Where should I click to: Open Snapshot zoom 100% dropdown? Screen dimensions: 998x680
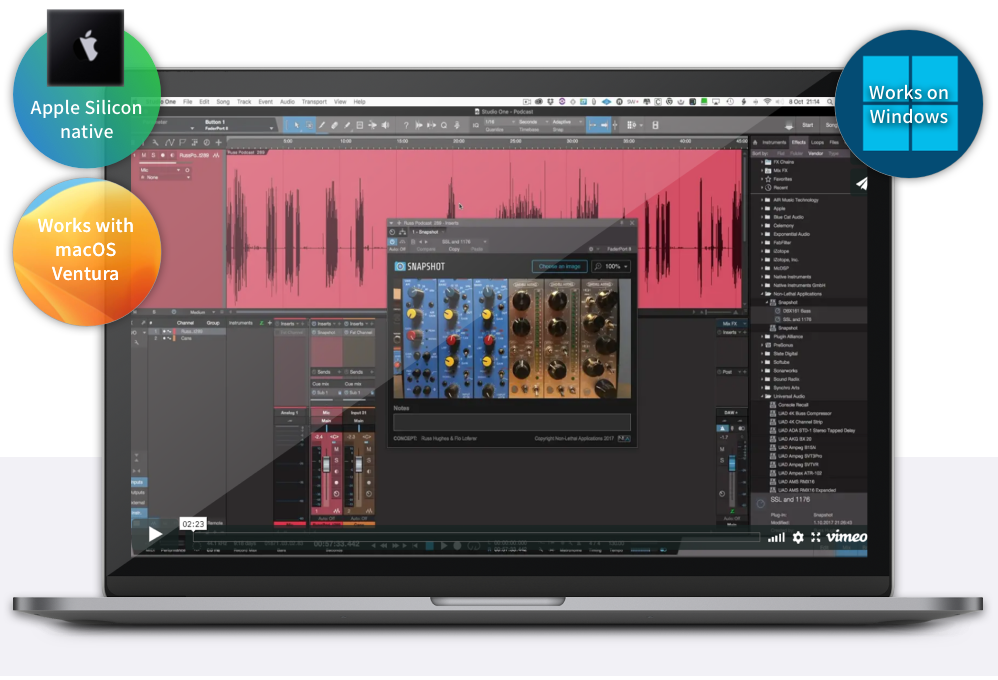[612, 266]
